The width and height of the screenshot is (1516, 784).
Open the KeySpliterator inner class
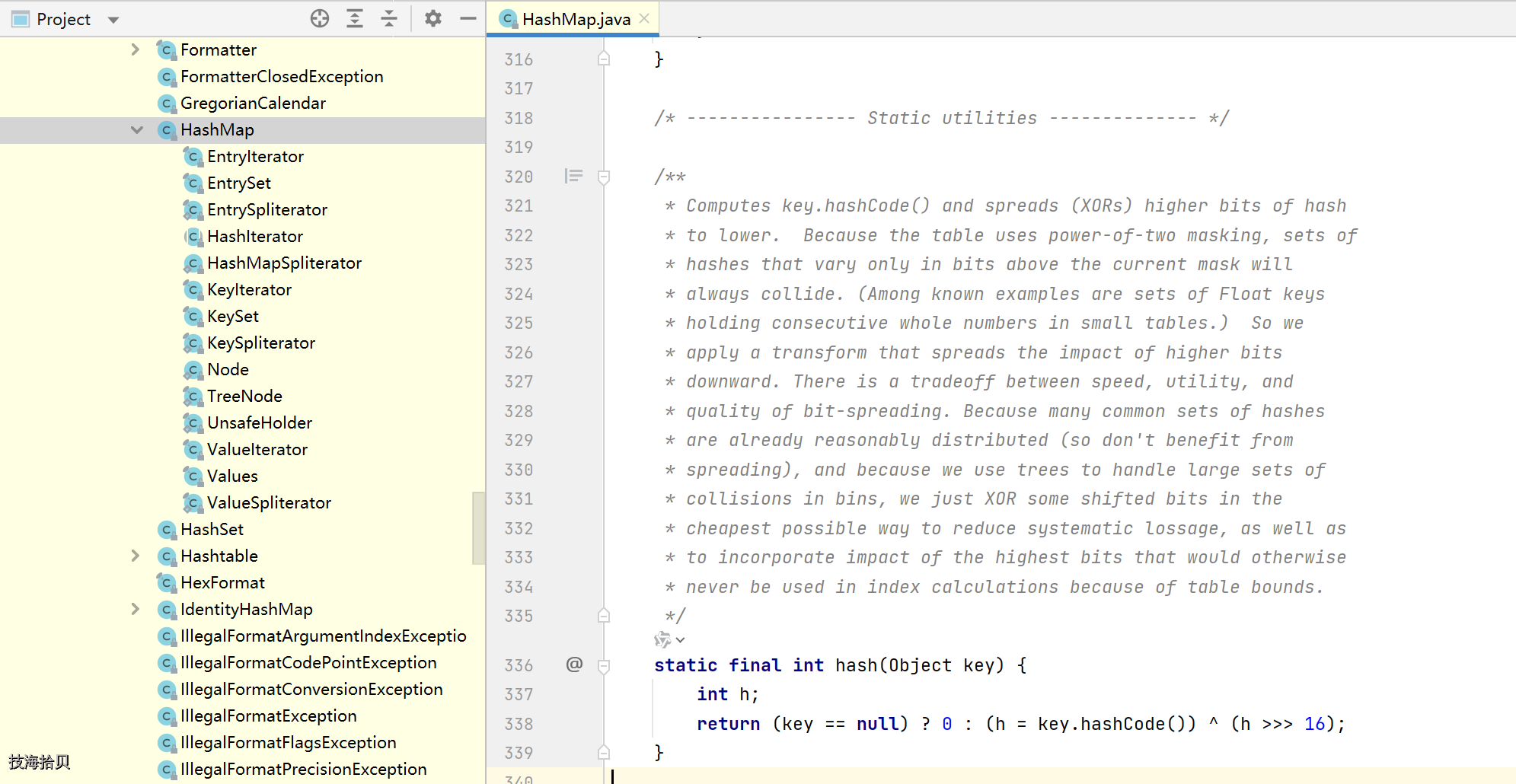(261, 343)
